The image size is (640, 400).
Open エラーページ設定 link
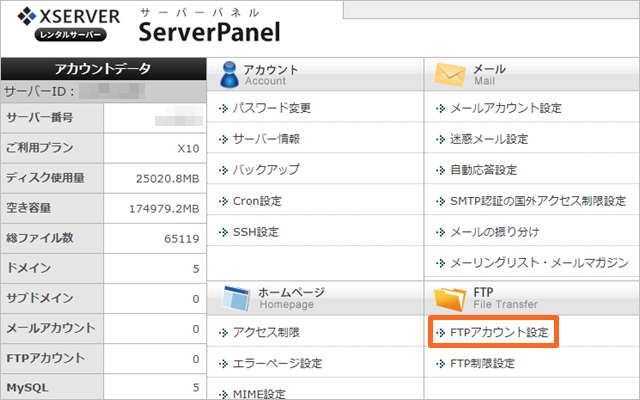tap(277, 363)
